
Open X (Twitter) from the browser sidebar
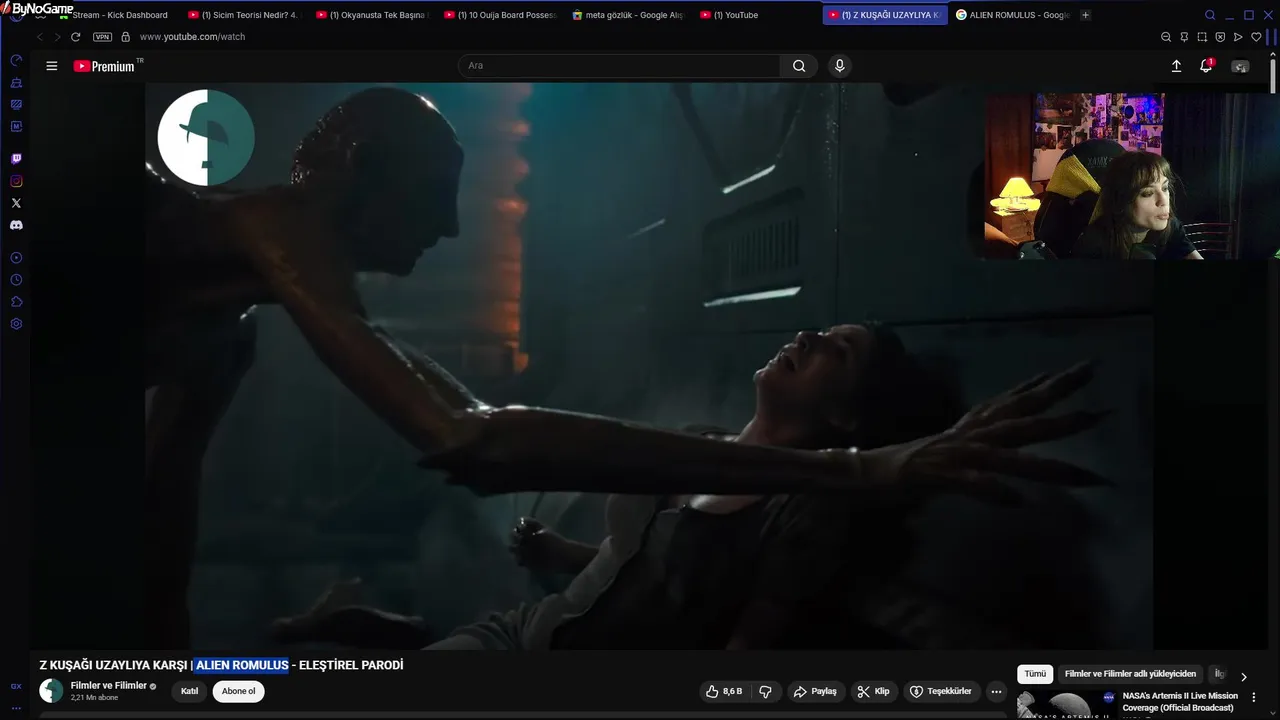[x=16, y=203]
